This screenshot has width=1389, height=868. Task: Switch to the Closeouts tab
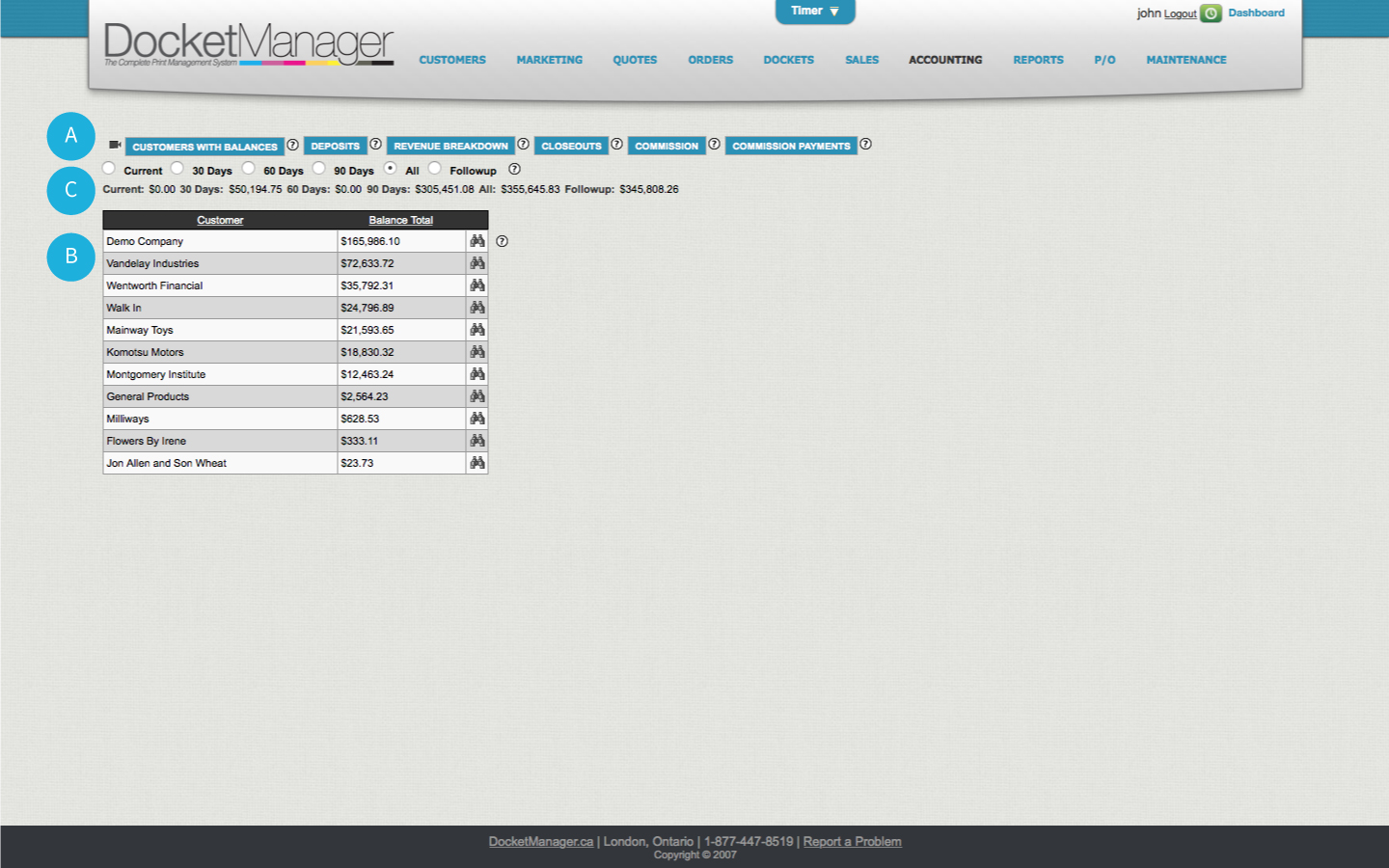coord(571,146)
